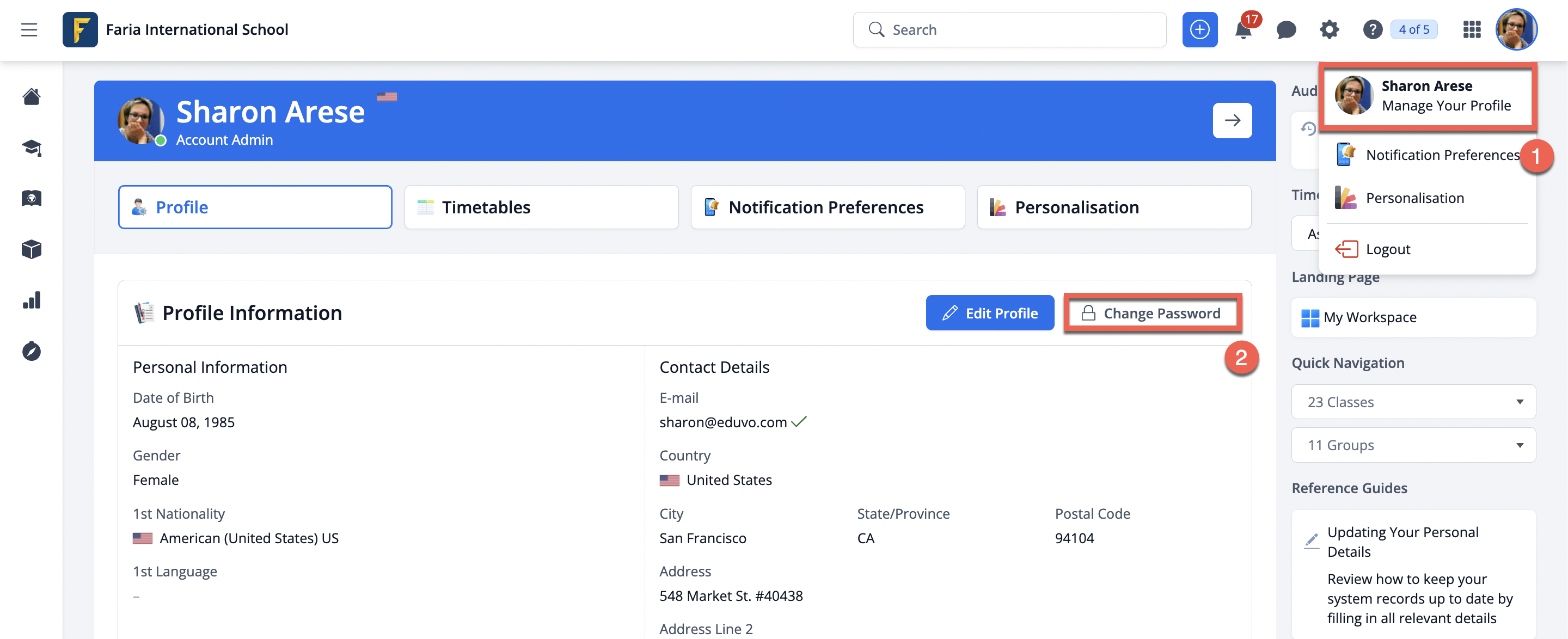Open the apps grid launcher icon
The height and width of the screenshot is (639, 1568).
coord(1471,30)
